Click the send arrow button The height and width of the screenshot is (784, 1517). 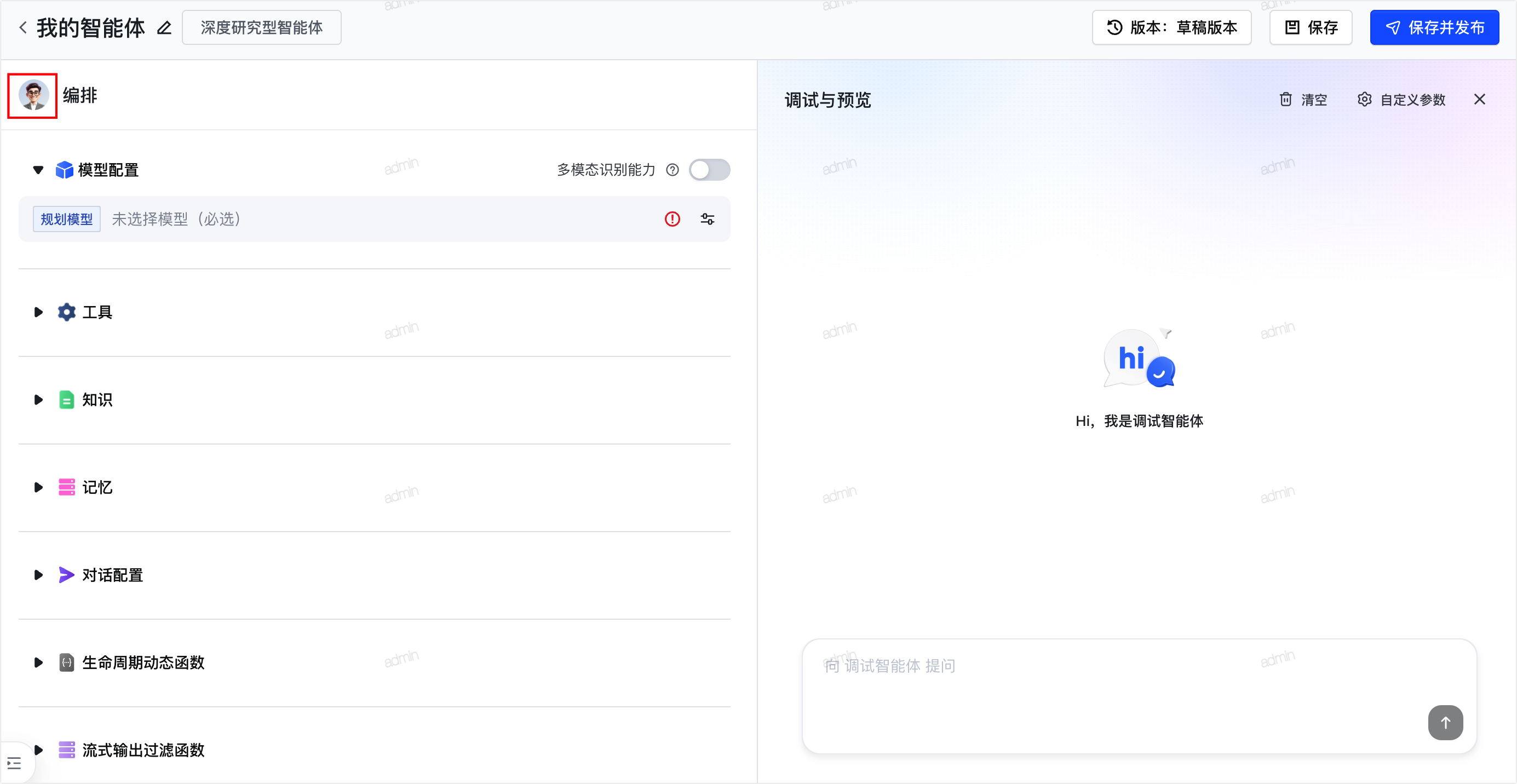click(1445, 722)
